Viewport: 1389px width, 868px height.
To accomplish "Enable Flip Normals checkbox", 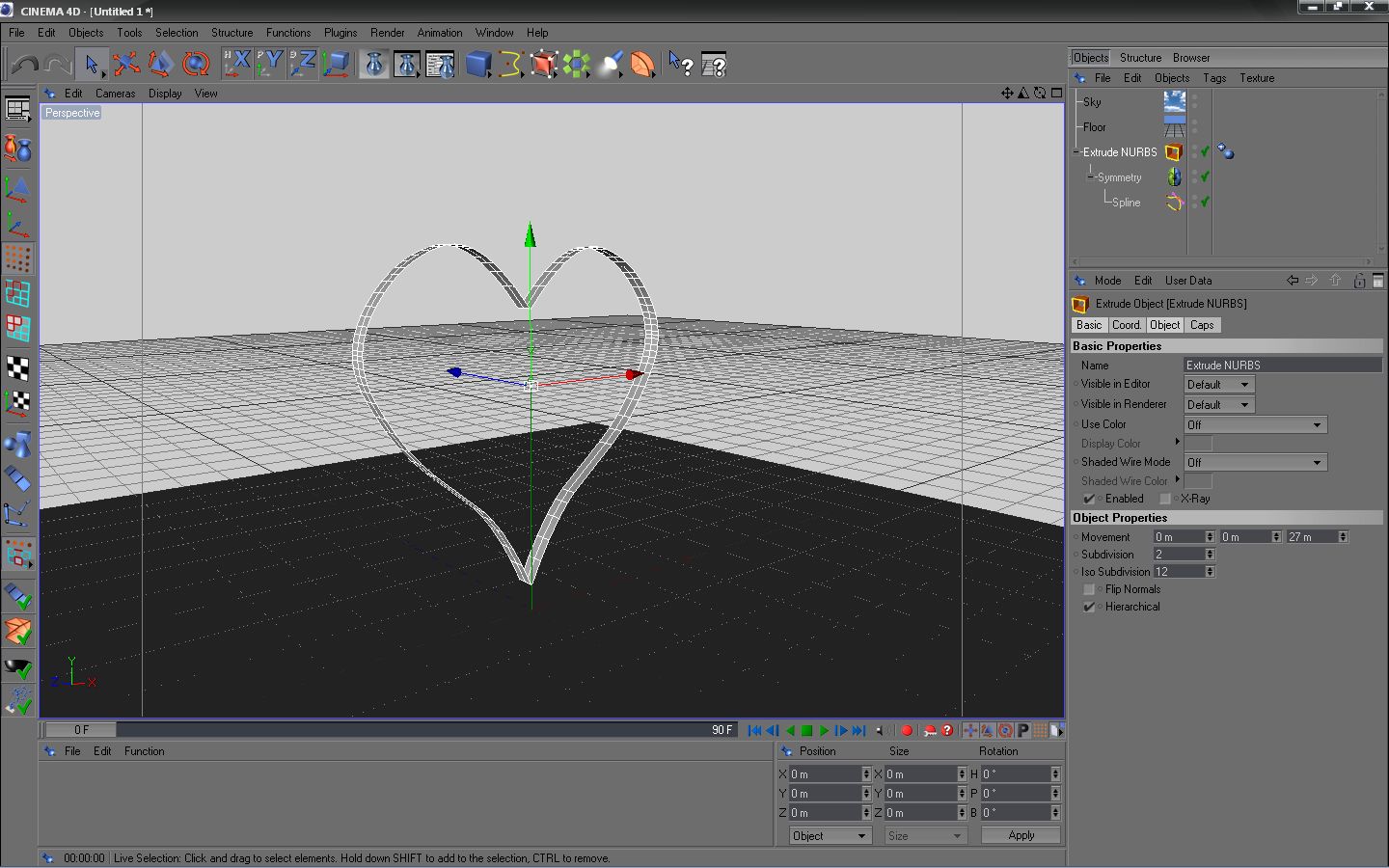I will click(1089, 589).
